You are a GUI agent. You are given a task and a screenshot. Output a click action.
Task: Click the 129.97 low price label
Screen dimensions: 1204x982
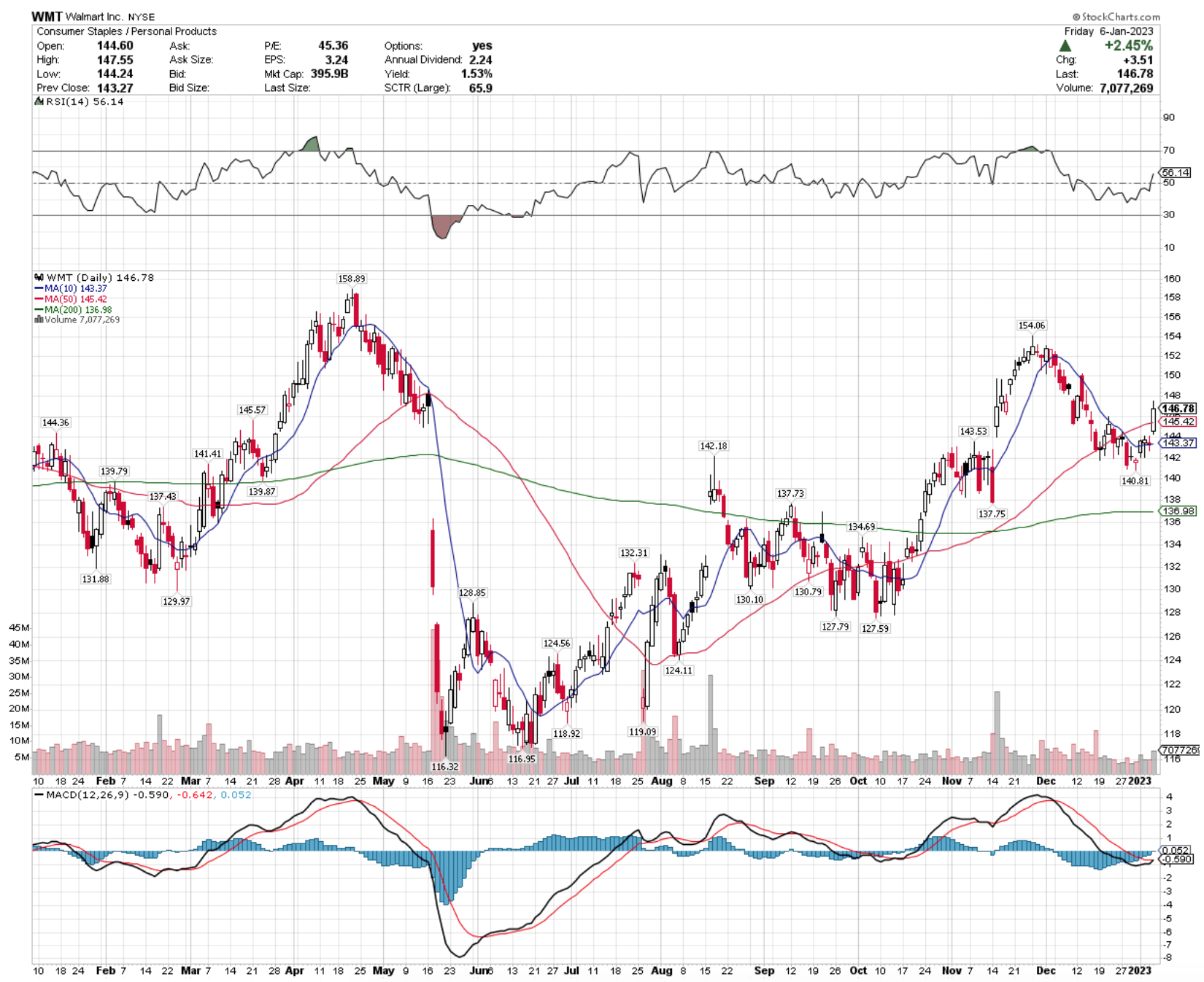pos(176,601)
